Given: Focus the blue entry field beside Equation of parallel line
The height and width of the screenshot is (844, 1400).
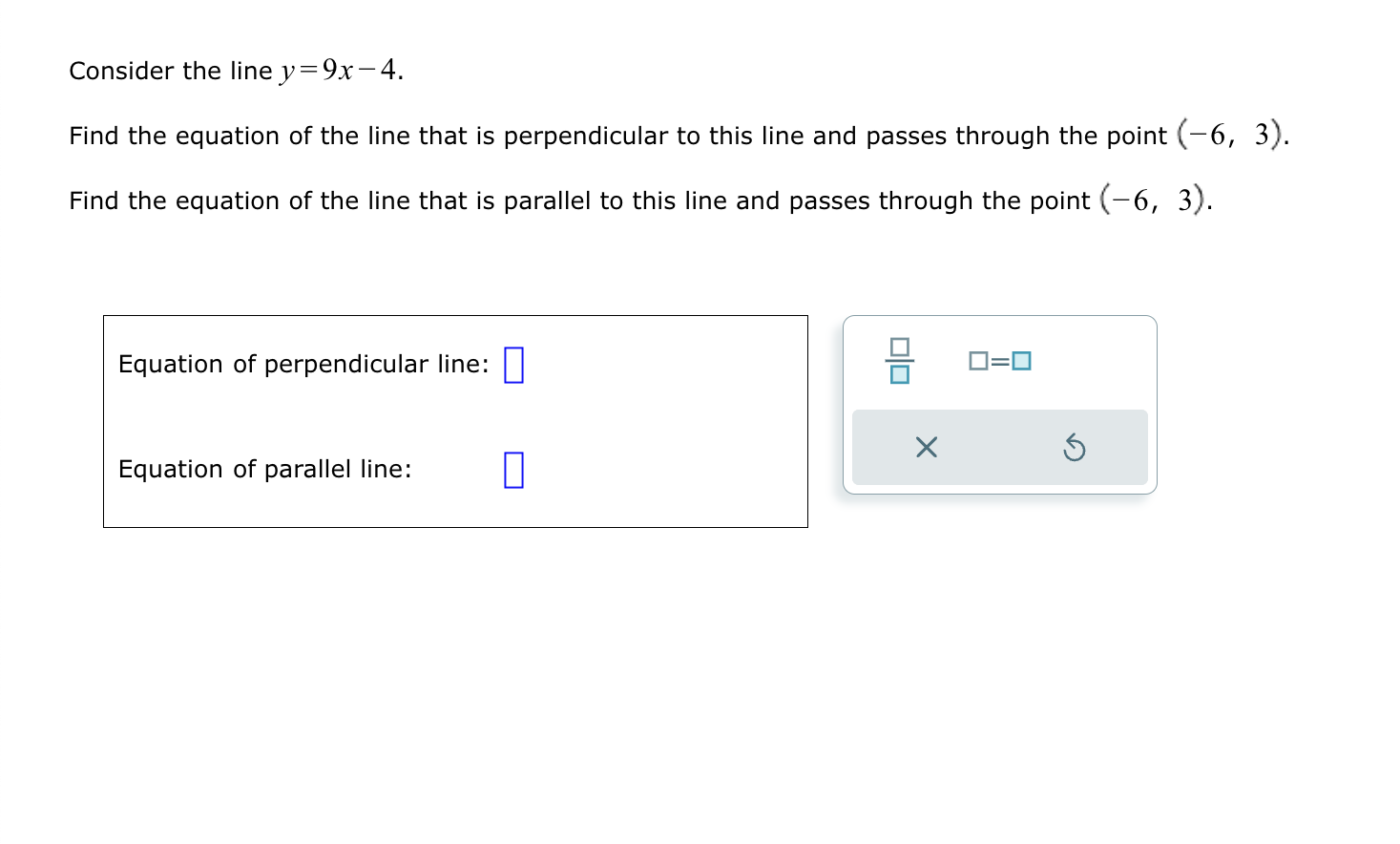Looking at the screenshot, I should click(513, 469).
